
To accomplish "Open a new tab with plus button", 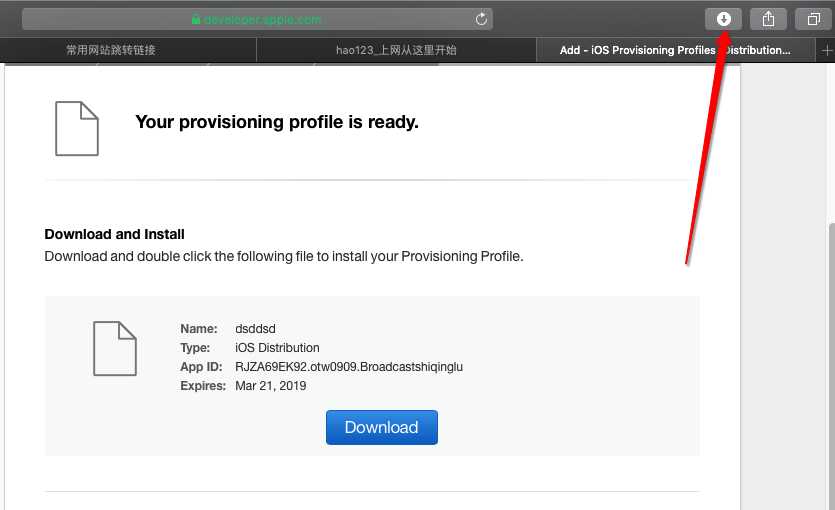I will pyautogui.click(x=826, y=50).
